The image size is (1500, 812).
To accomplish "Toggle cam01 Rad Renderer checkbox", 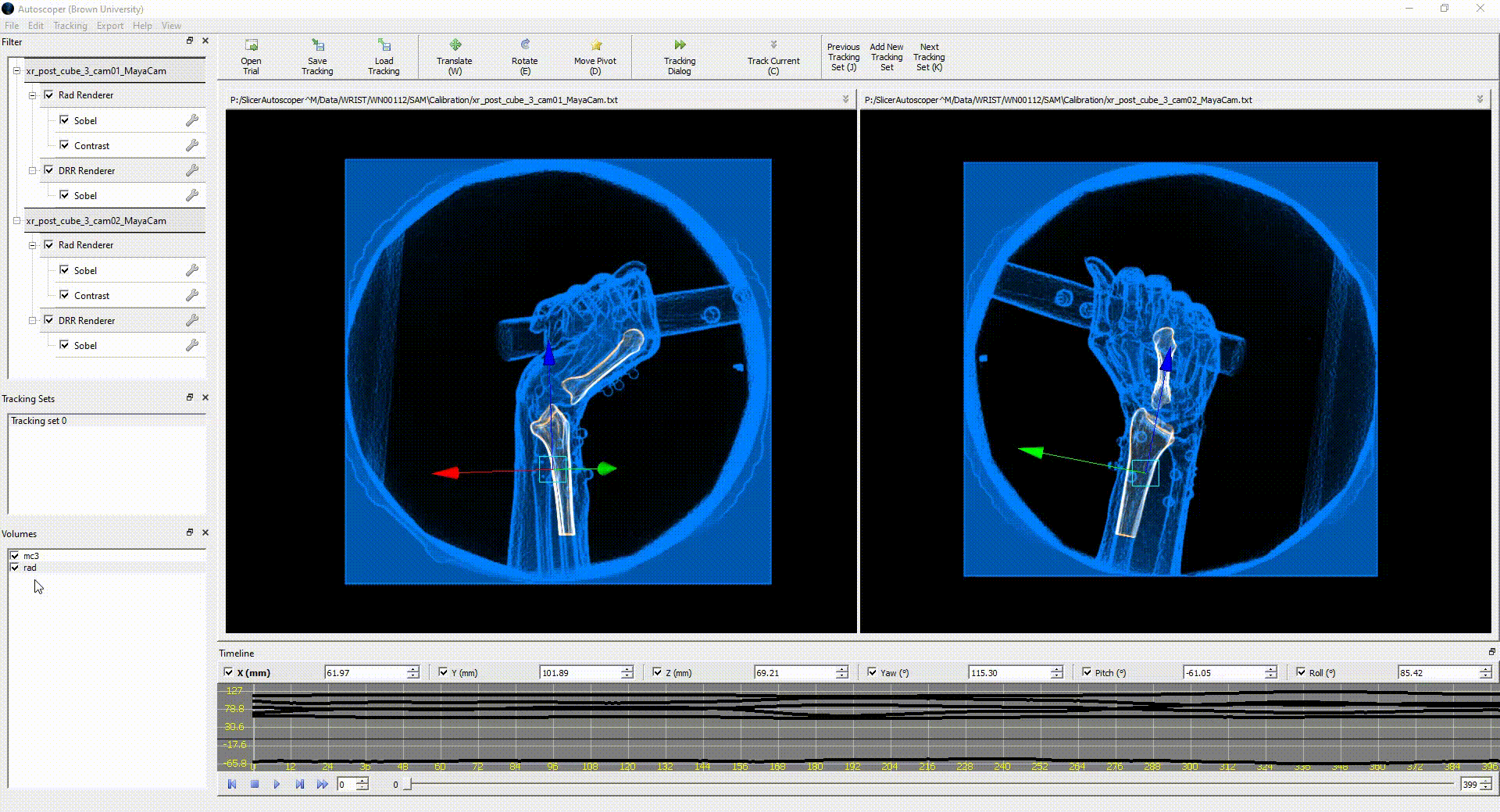I will point(49,94).
